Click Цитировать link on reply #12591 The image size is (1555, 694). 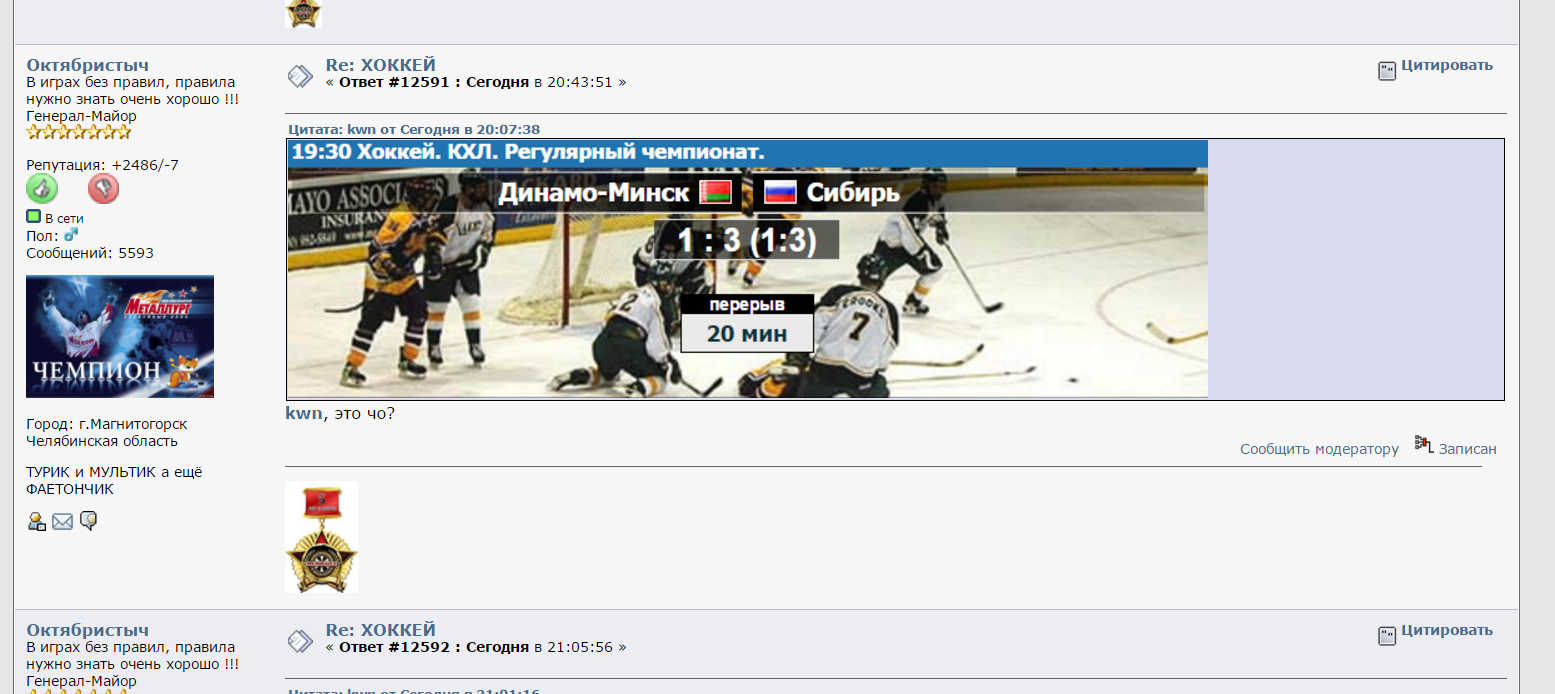pyautogui.click(x=1446, y=66)
